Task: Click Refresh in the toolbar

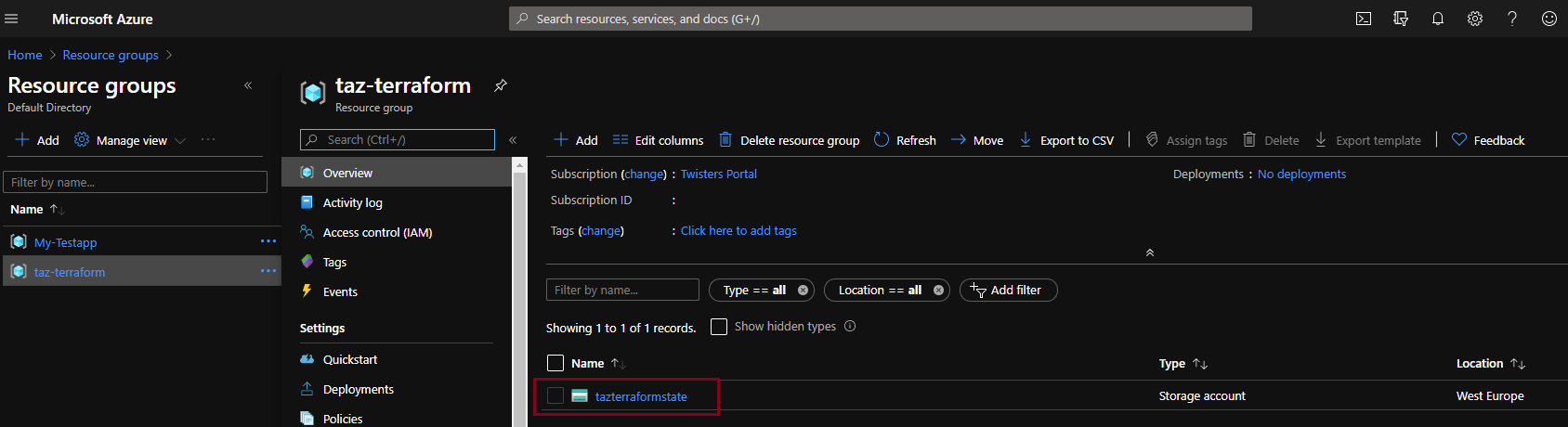Action: coord(905,140)
